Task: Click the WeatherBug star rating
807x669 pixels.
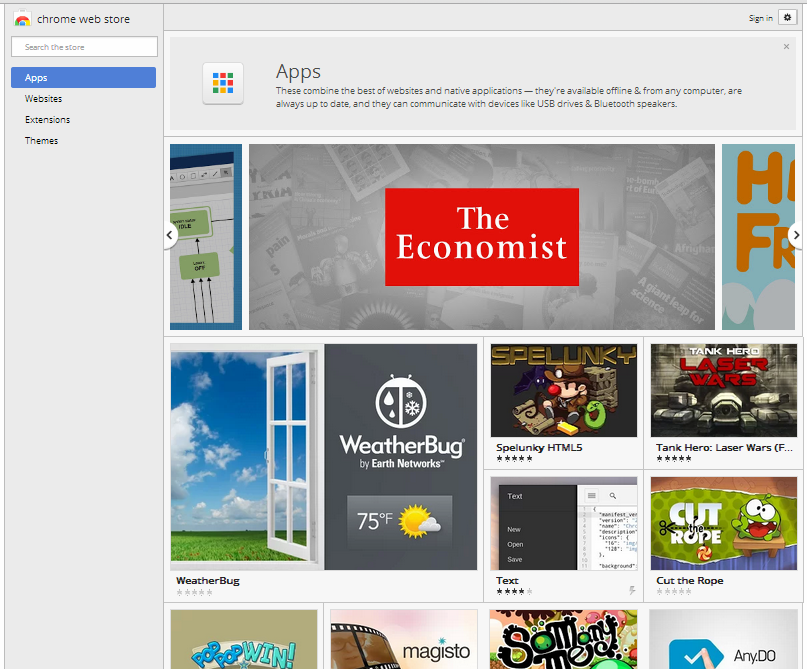Action: tap(194, 592)
